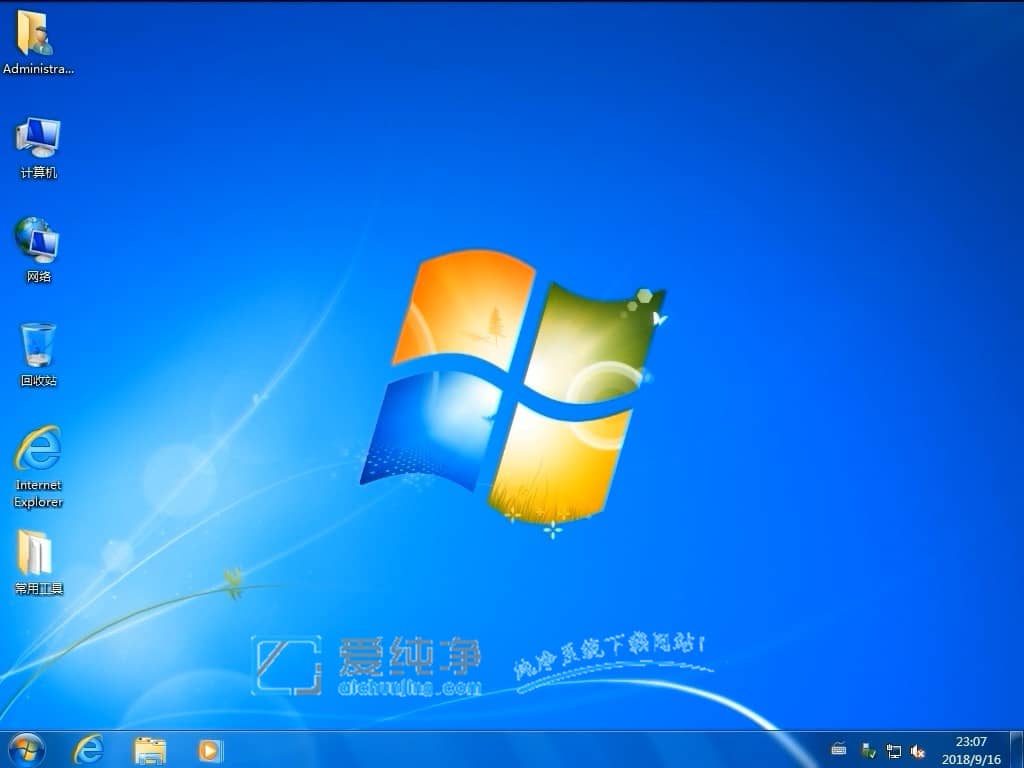Viewport: 1024px width, 768px height.
Task: Show the desktop with the taskbar corner button
Action: coord(1019,751)
